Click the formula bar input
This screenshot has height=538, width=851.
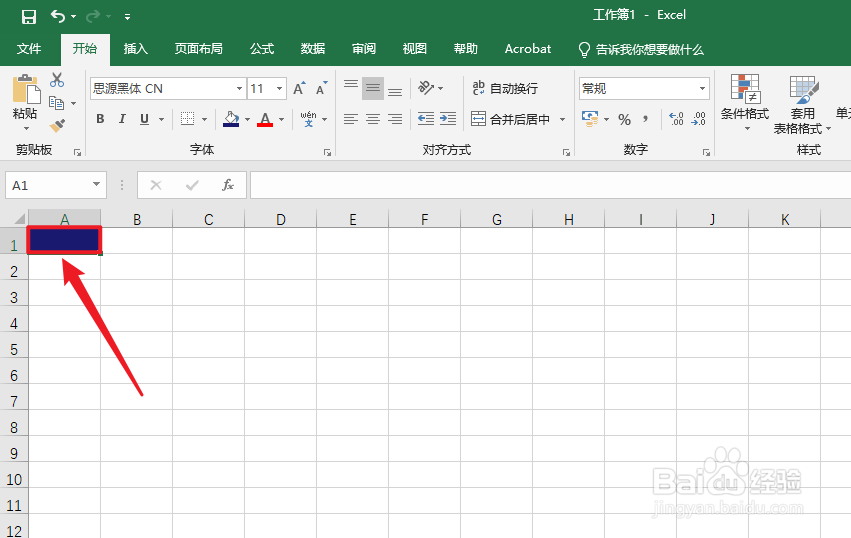550,185
